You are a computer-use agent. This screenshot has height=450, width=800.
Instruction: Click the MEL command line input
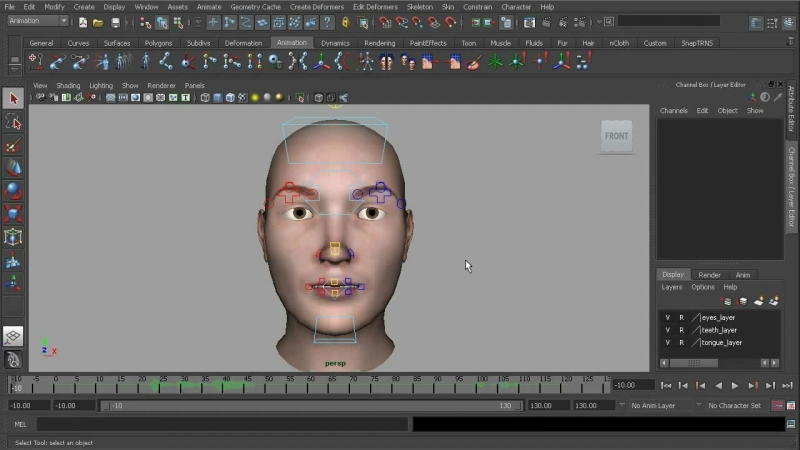(x=222, y=424)
